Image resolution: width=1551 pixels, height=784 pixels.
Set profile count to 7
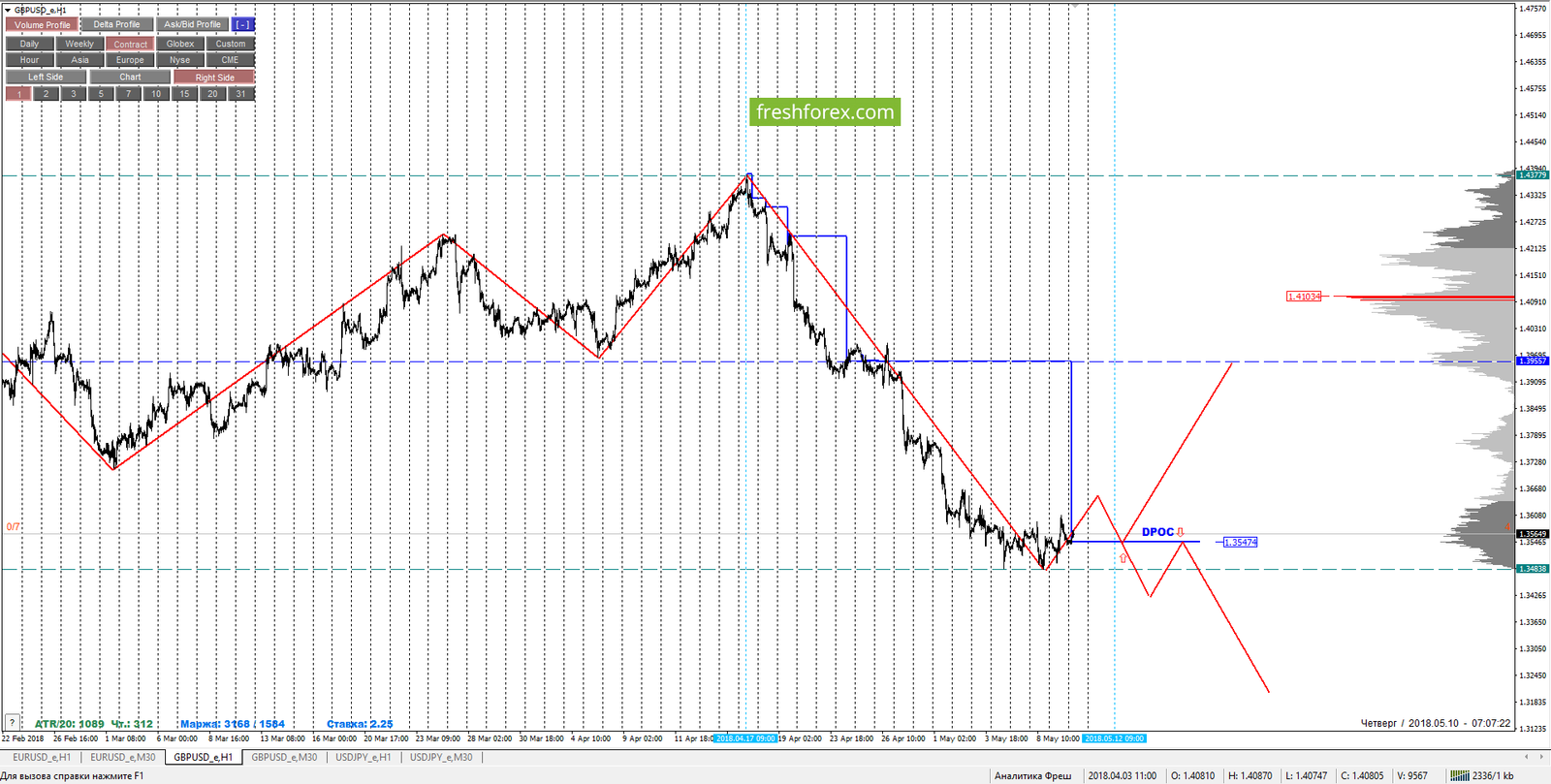(129, 94)
